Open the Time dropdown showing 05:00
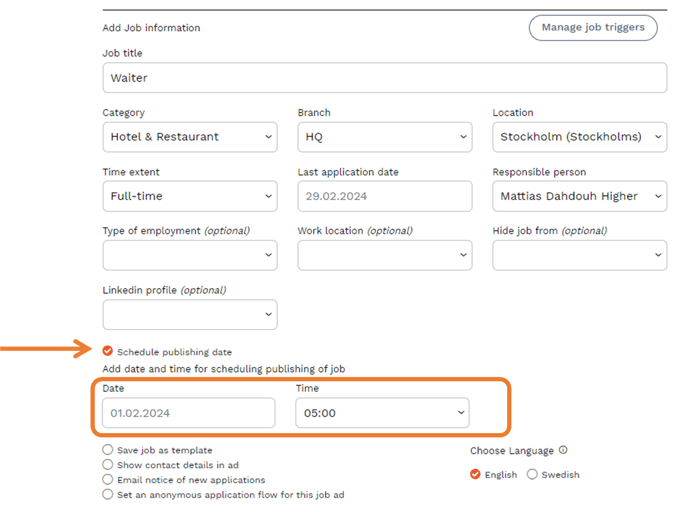The height and width of the screenshot is (512, 680). pyautogui.click(x=382, y=412)
